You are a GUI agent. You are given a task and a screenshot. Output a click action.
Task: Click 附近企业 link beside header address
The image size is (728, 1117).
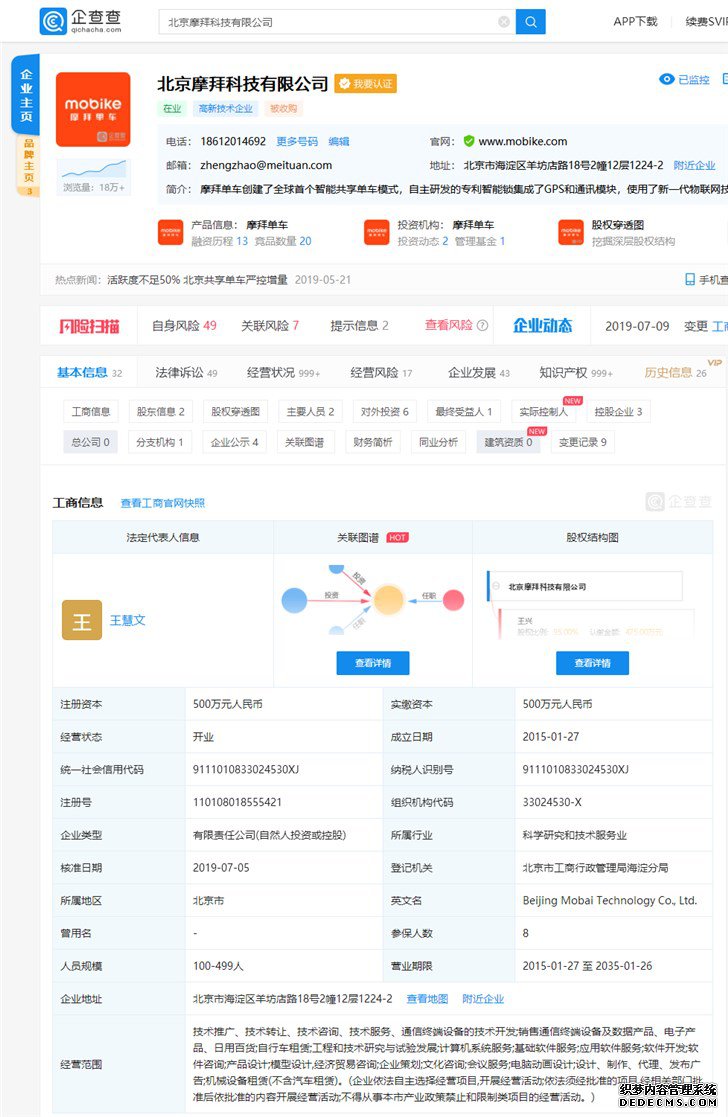click(695, 165)
